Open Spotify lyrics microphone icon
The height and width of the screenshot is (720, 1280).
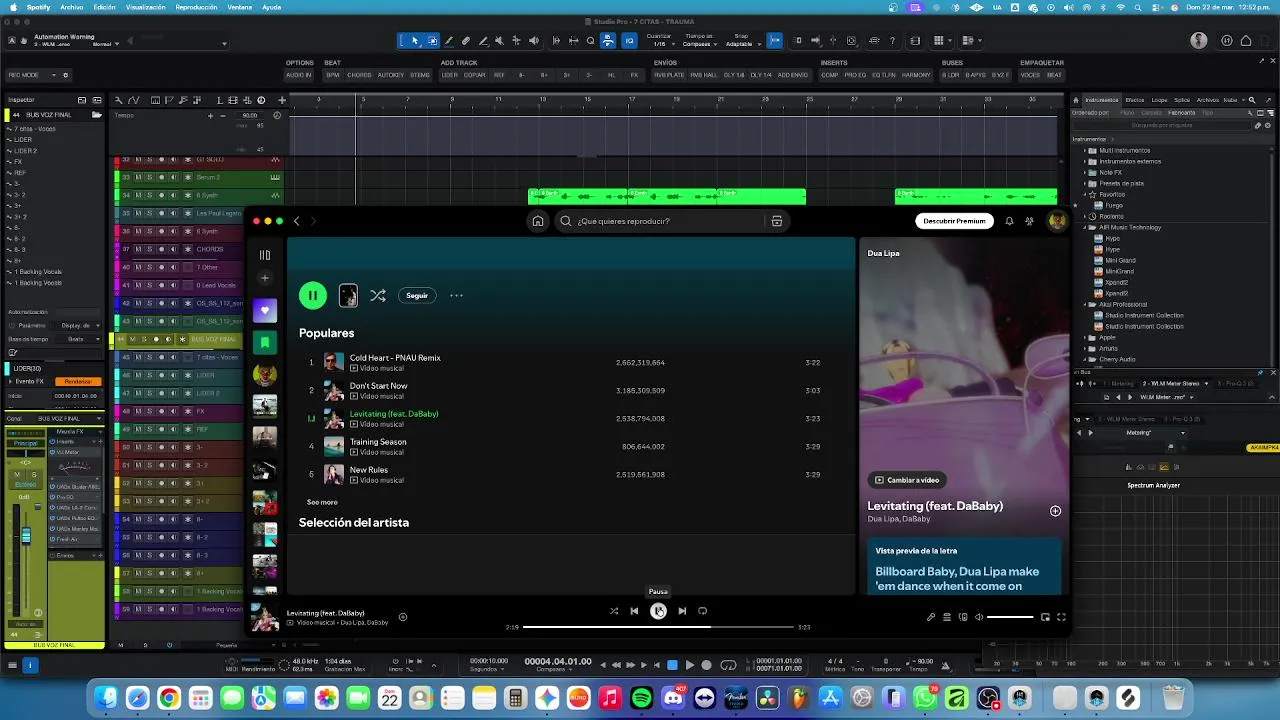931,617
